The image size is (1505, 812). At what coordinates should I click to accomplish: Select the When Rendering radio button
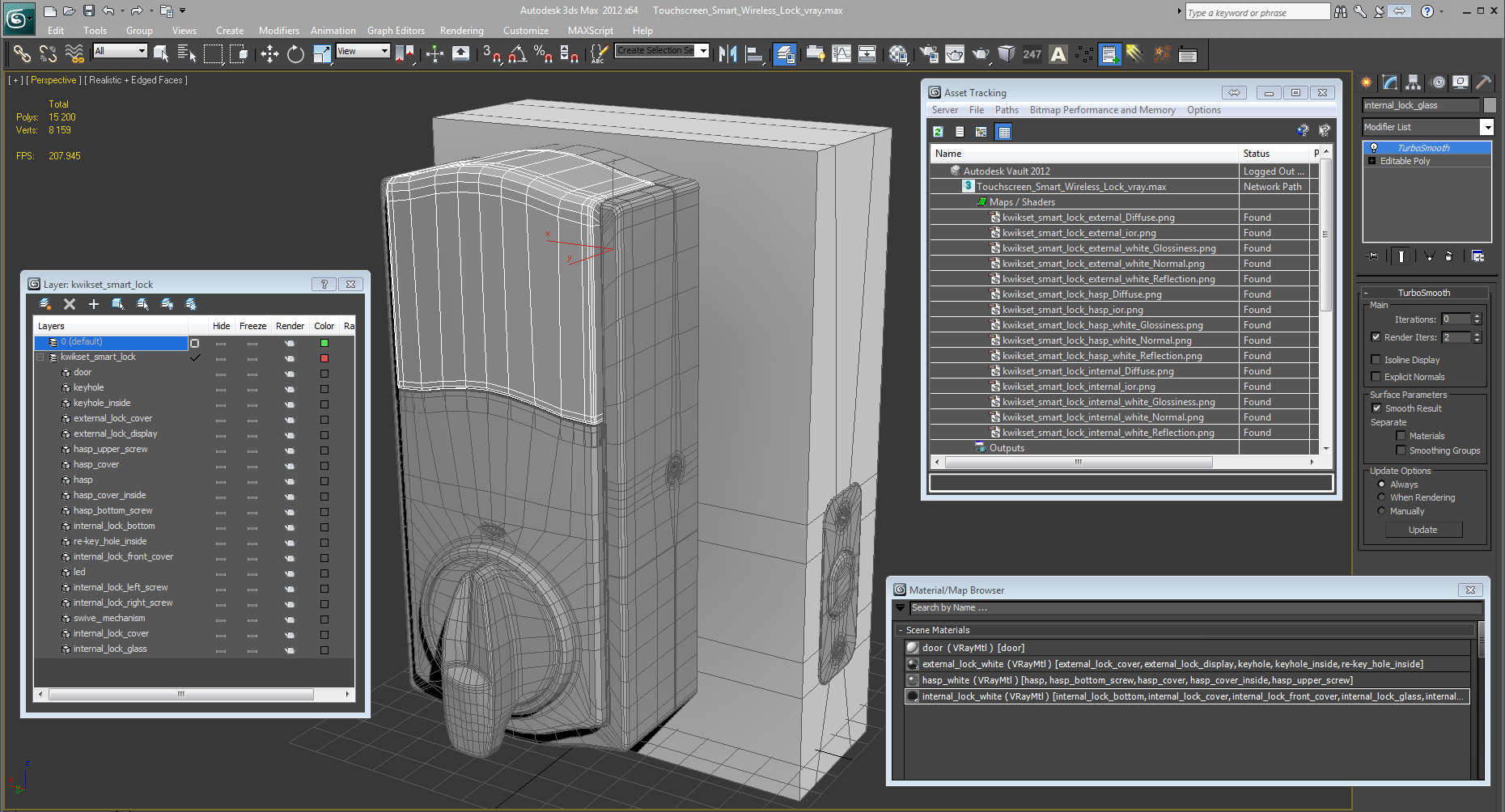coord(1381,497)
